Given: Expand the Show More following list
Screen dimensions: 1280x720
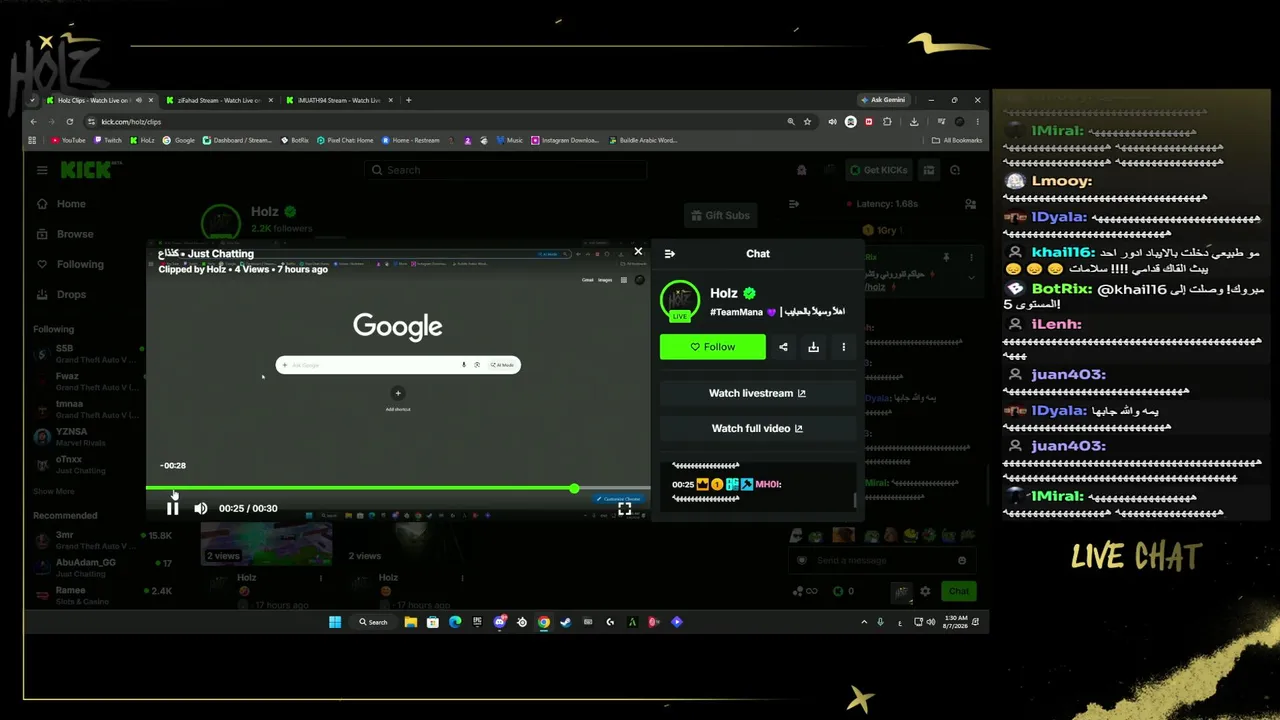Looking at the screenshot, I should tap(54, 492).
